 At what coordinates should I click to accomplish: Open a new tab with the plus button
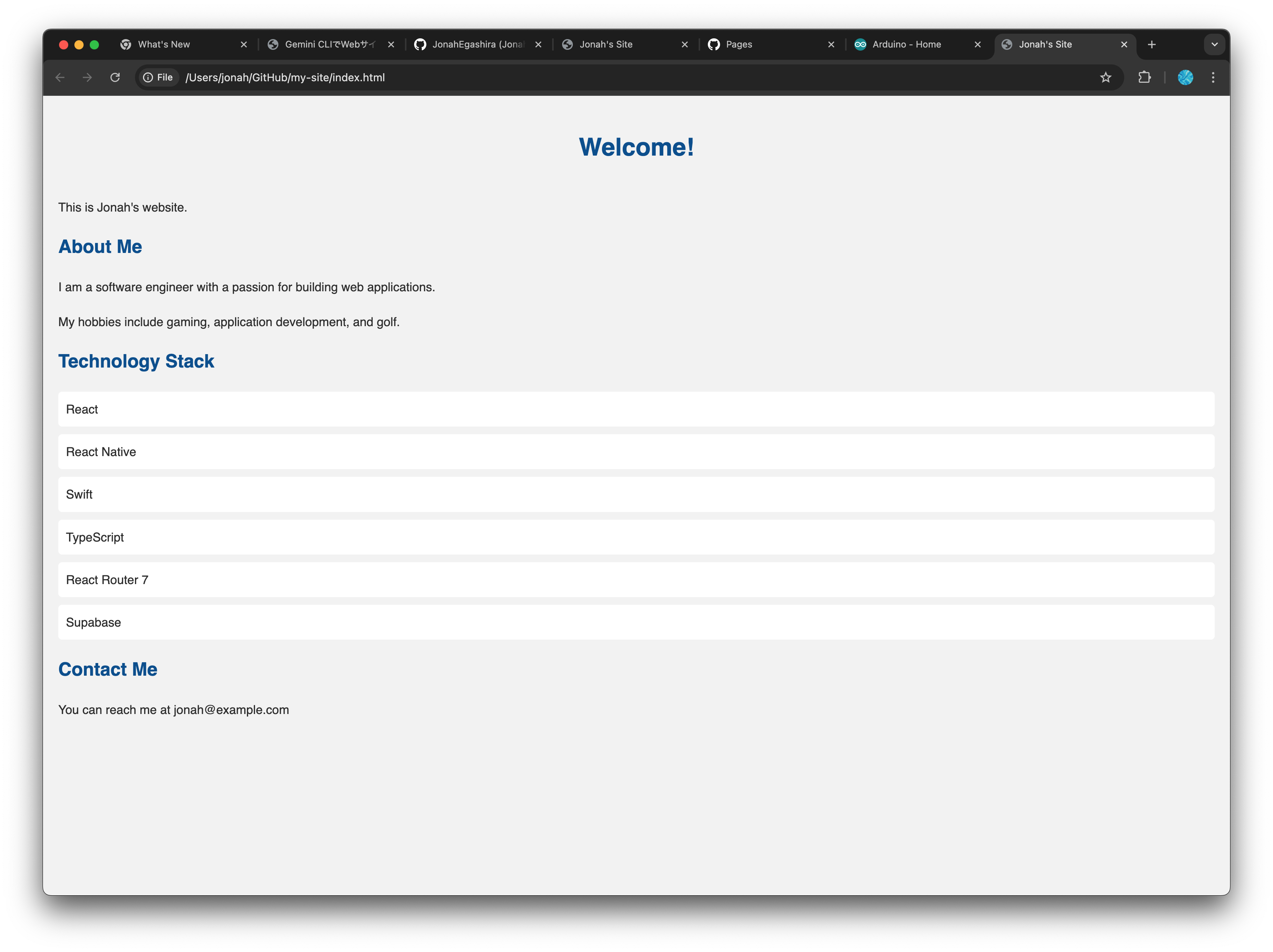[1151, 44]
